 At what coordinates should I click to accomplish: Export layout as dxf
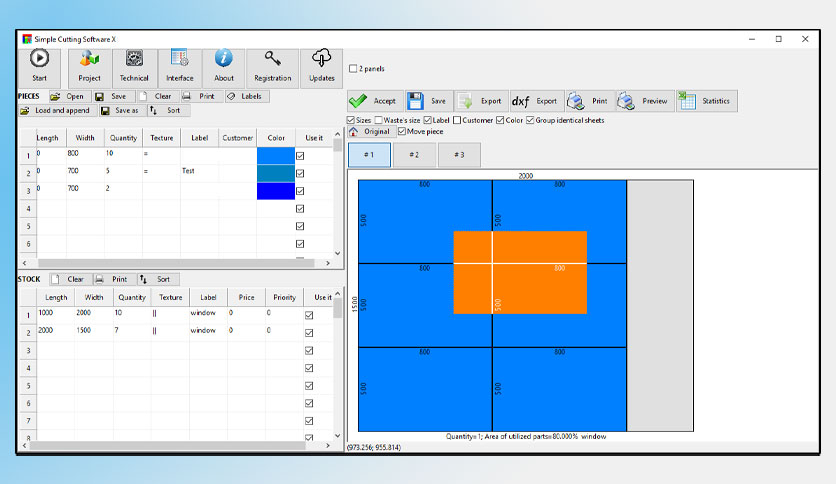[x=536, y=101]
